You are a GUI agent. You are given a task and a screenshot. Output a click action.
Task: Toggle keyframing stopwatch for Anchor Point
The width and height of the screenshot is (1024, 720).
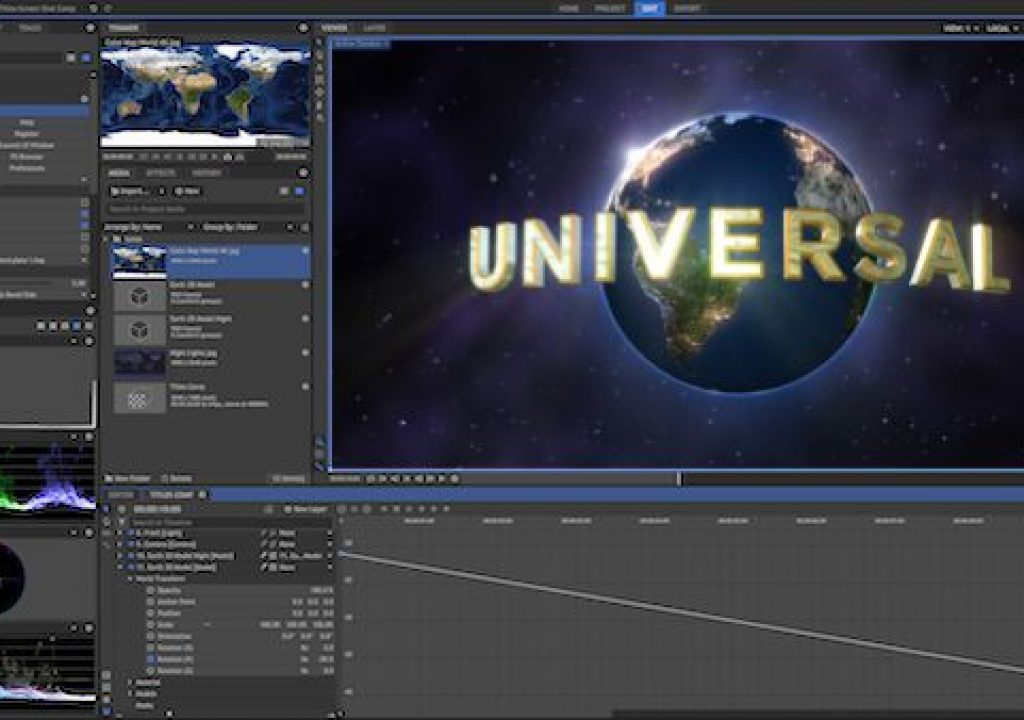[151, 602]
